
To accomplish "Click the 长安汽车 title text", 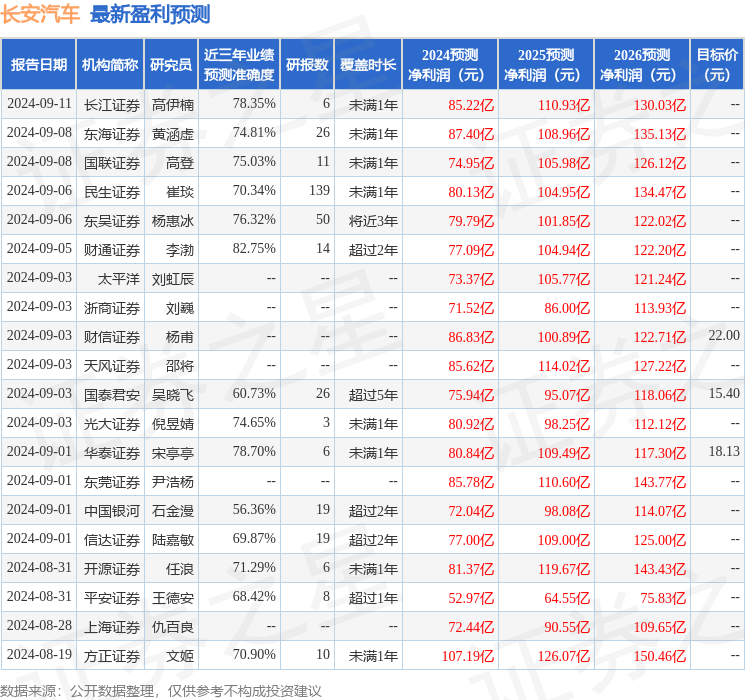I will 40,13.
